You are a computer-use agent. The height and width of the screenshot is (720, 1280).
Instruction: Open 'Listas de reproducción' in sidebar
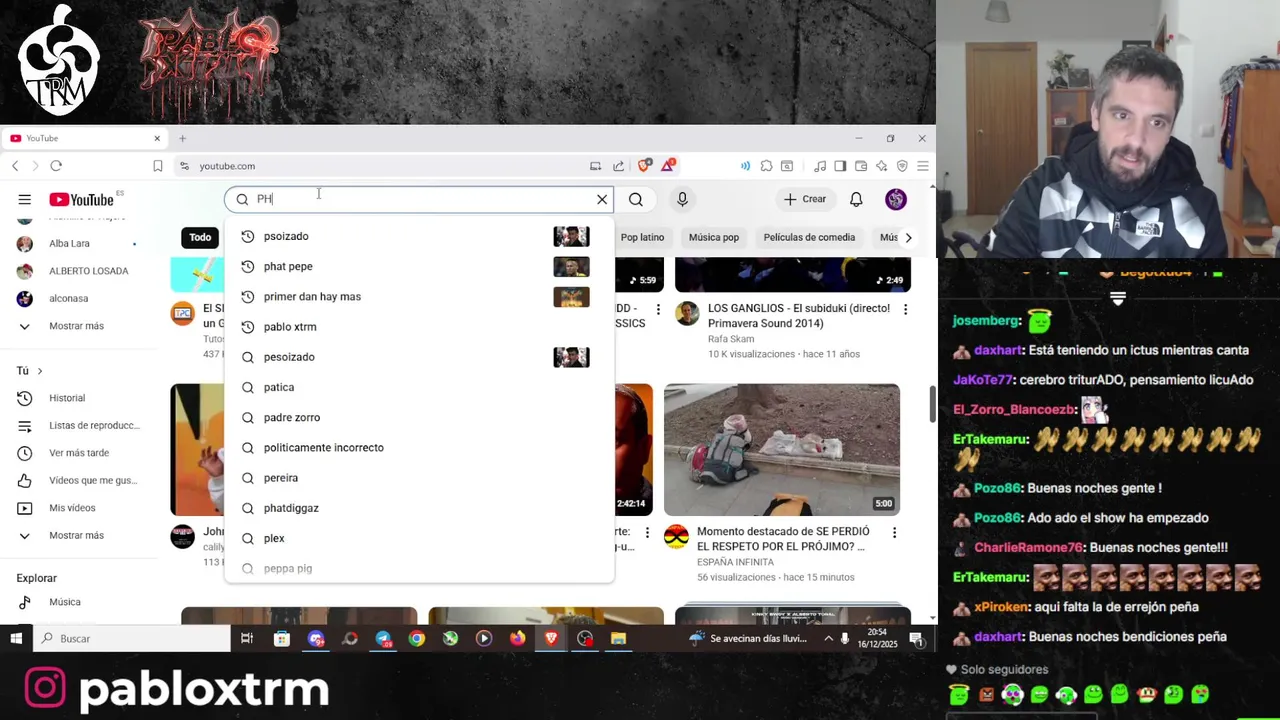coord(78,425)
